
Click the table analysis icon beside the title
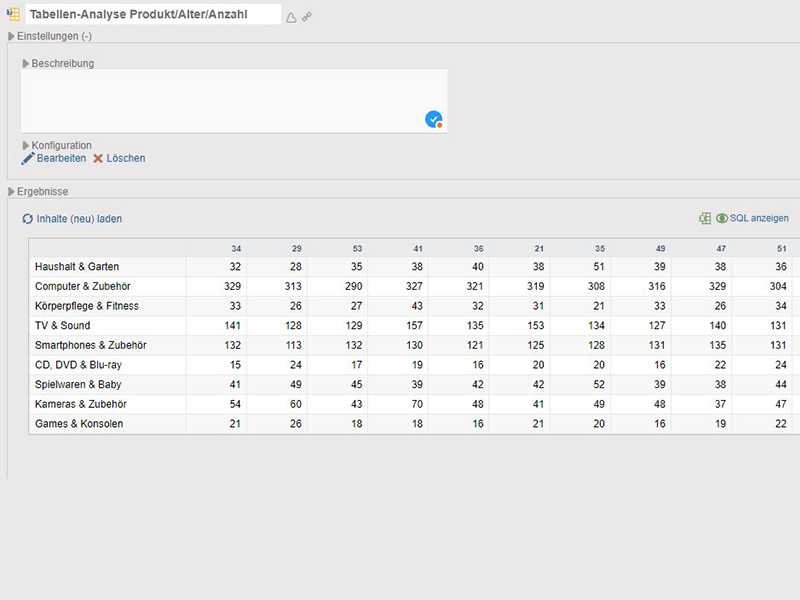point(13,14)
